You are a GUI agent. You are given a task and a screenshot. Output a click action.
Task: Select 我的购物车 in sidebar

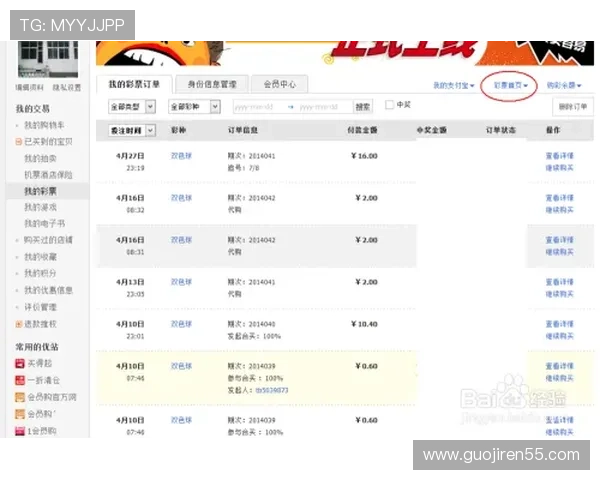pos(44,125)
